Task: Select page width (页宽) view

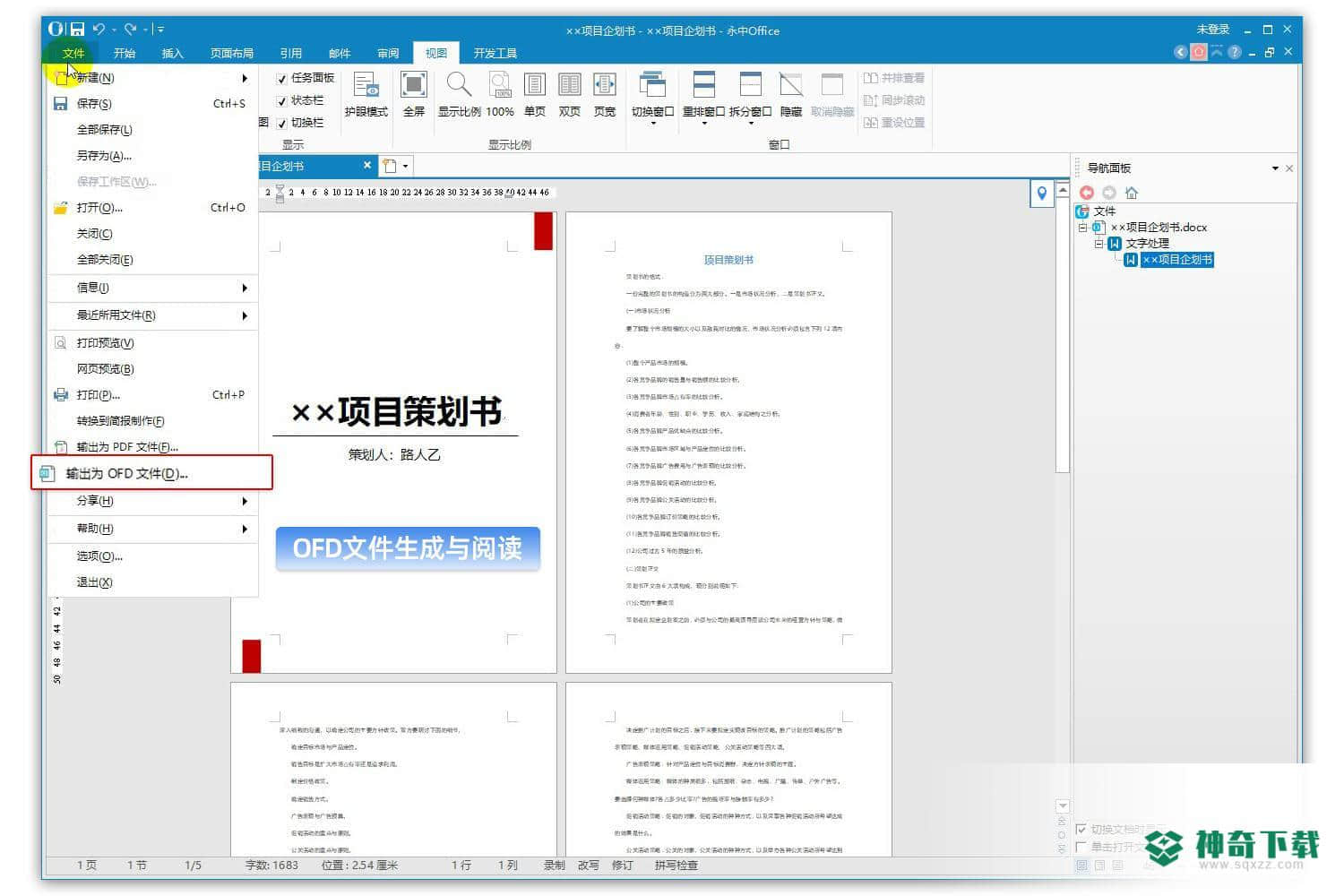Action: pos(605,95)
